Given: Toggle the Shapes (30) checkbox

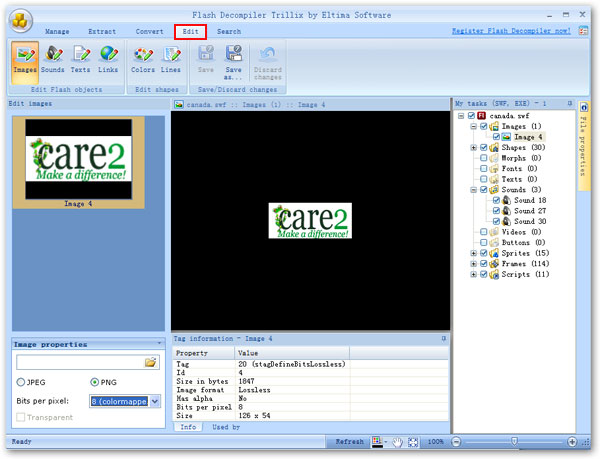Looking at the screenshot, I should pyautogui.click(x=484, y=147).
